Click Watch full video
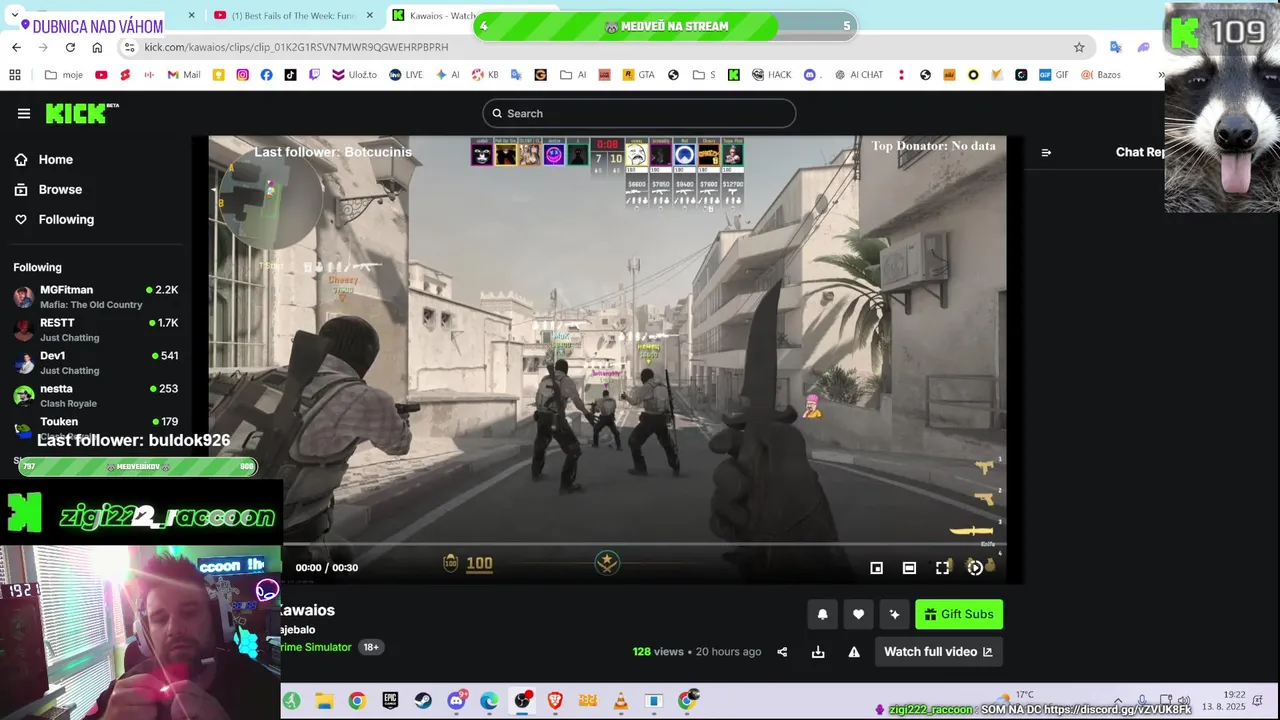 click(x=938, y=652)
